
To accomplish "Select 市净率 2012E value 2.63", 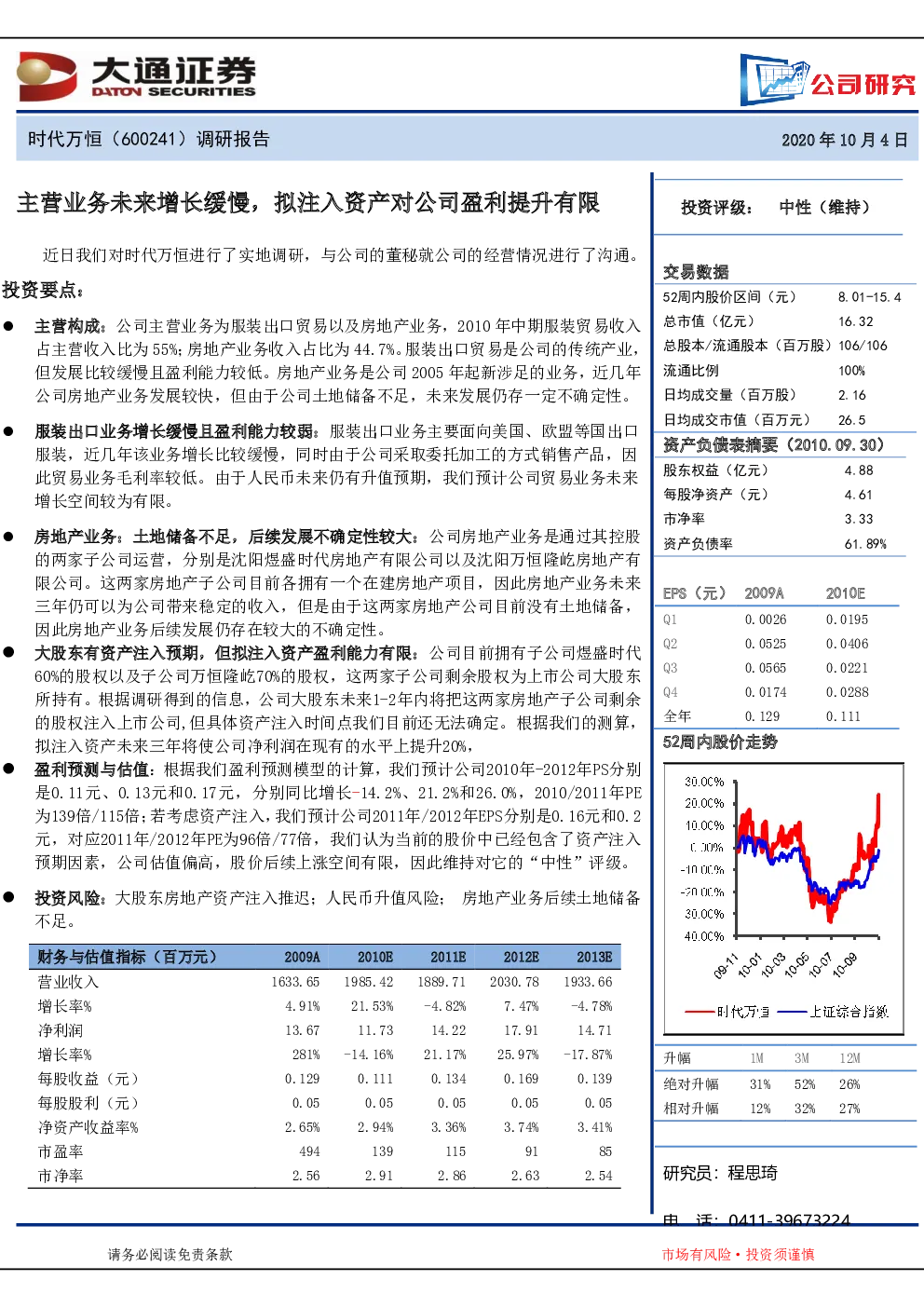I will 525,1176.
